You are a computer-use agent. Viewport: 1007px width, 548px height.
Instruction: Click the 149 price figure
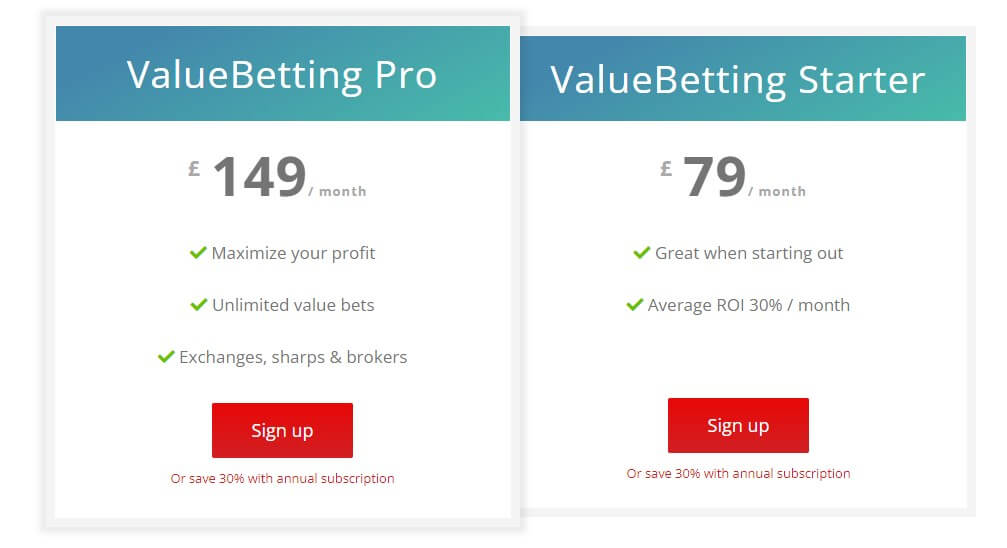tap(259, 177)
